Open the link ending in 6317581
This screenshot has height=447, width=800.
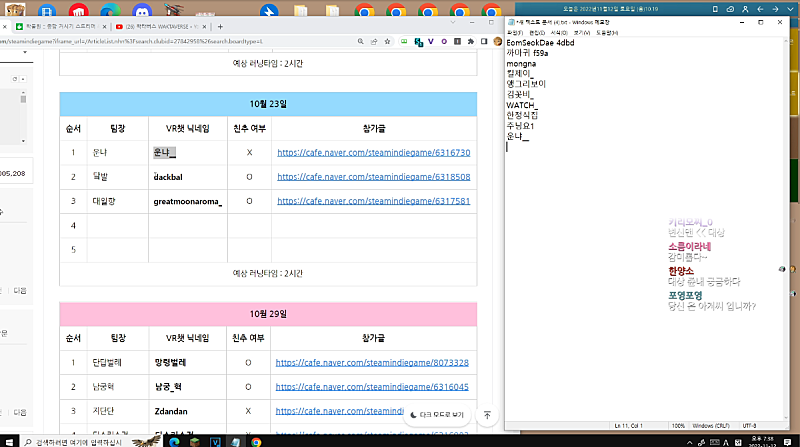coord(373,201)
